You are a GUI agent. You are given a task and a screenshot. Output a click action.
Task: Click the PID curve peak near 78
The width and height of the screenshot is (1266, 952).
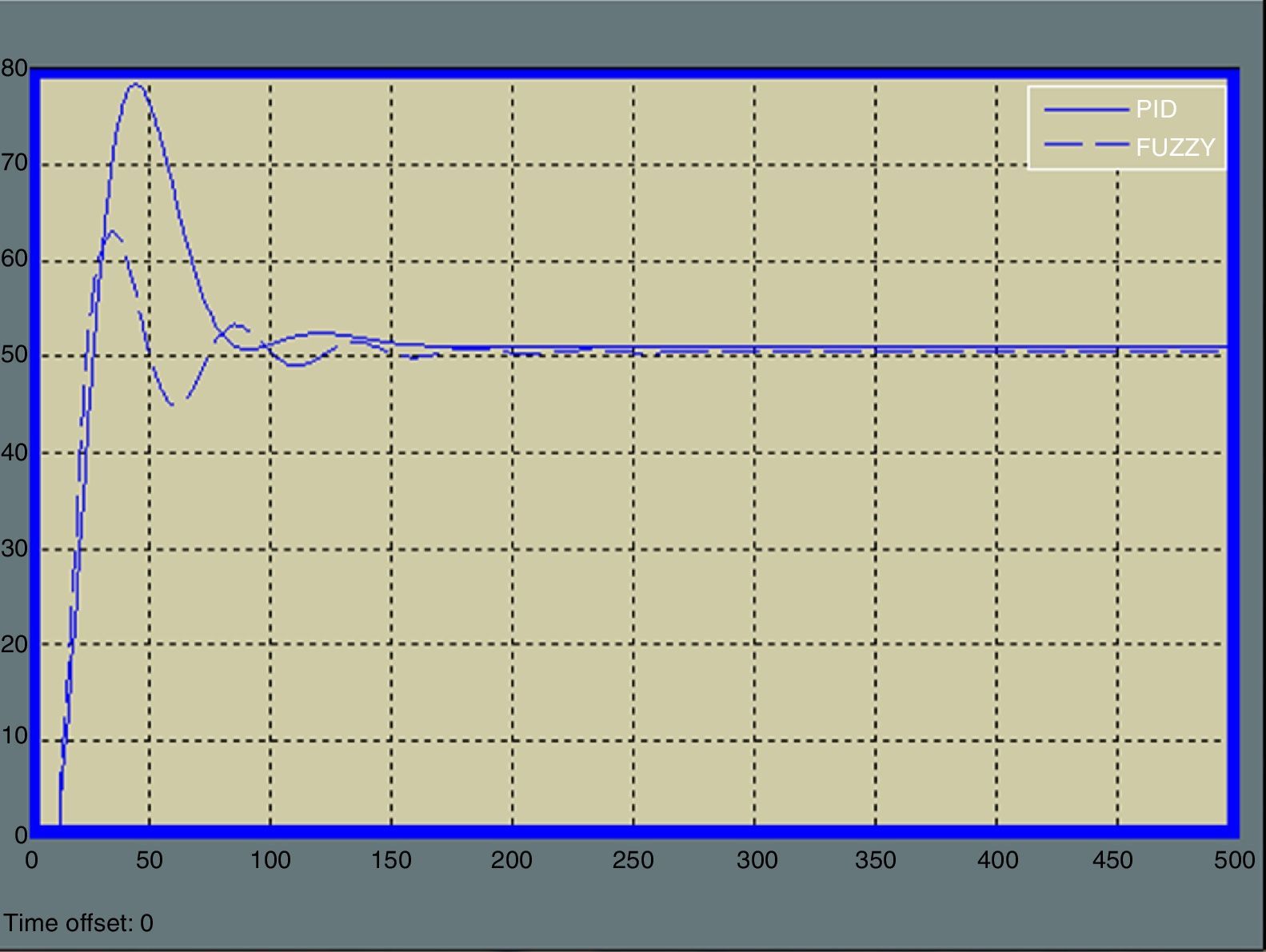pos(134,84)
